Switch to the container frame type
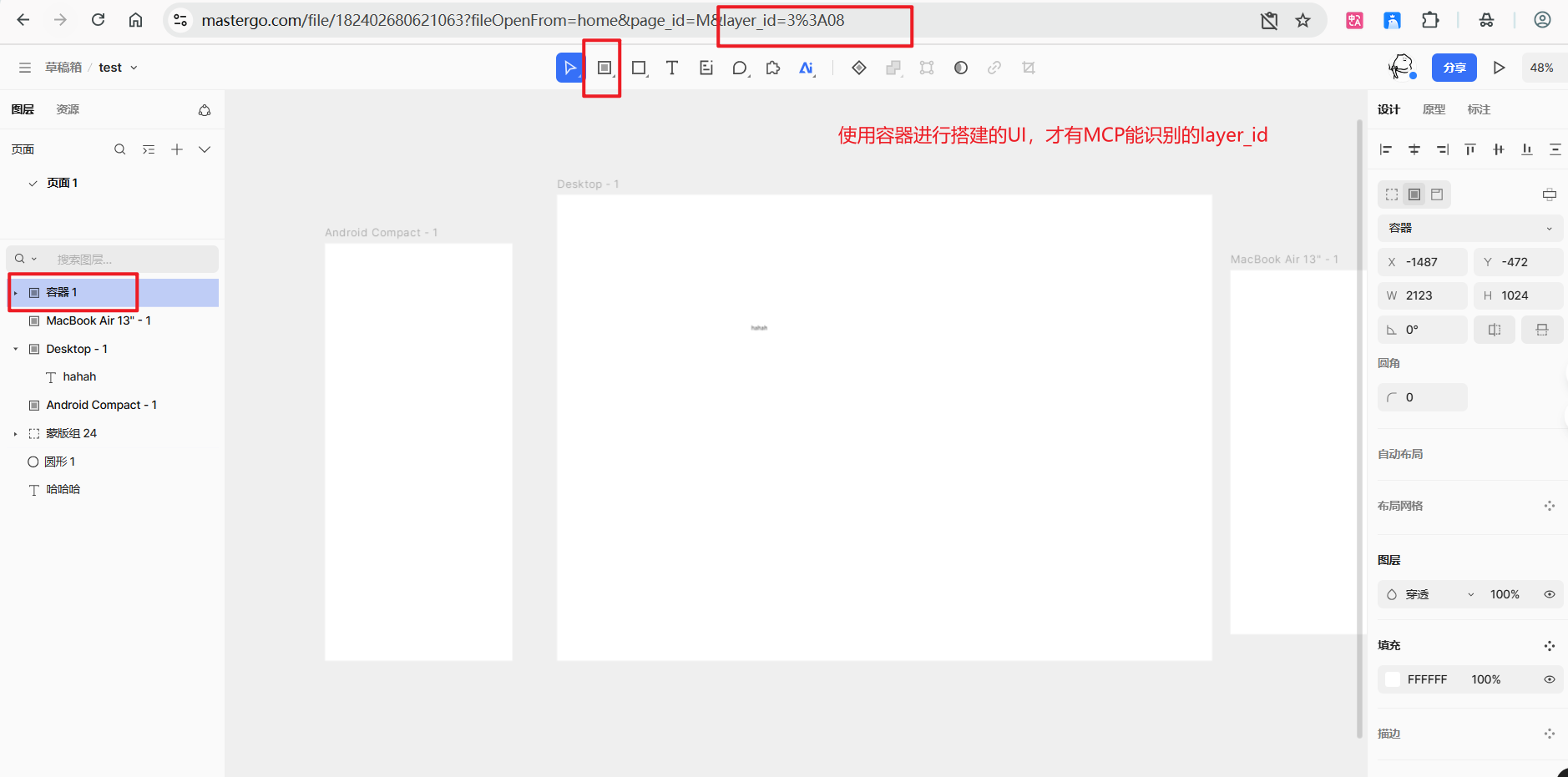The width and height of the screenshot is (1568, 777). point(1414,194)
